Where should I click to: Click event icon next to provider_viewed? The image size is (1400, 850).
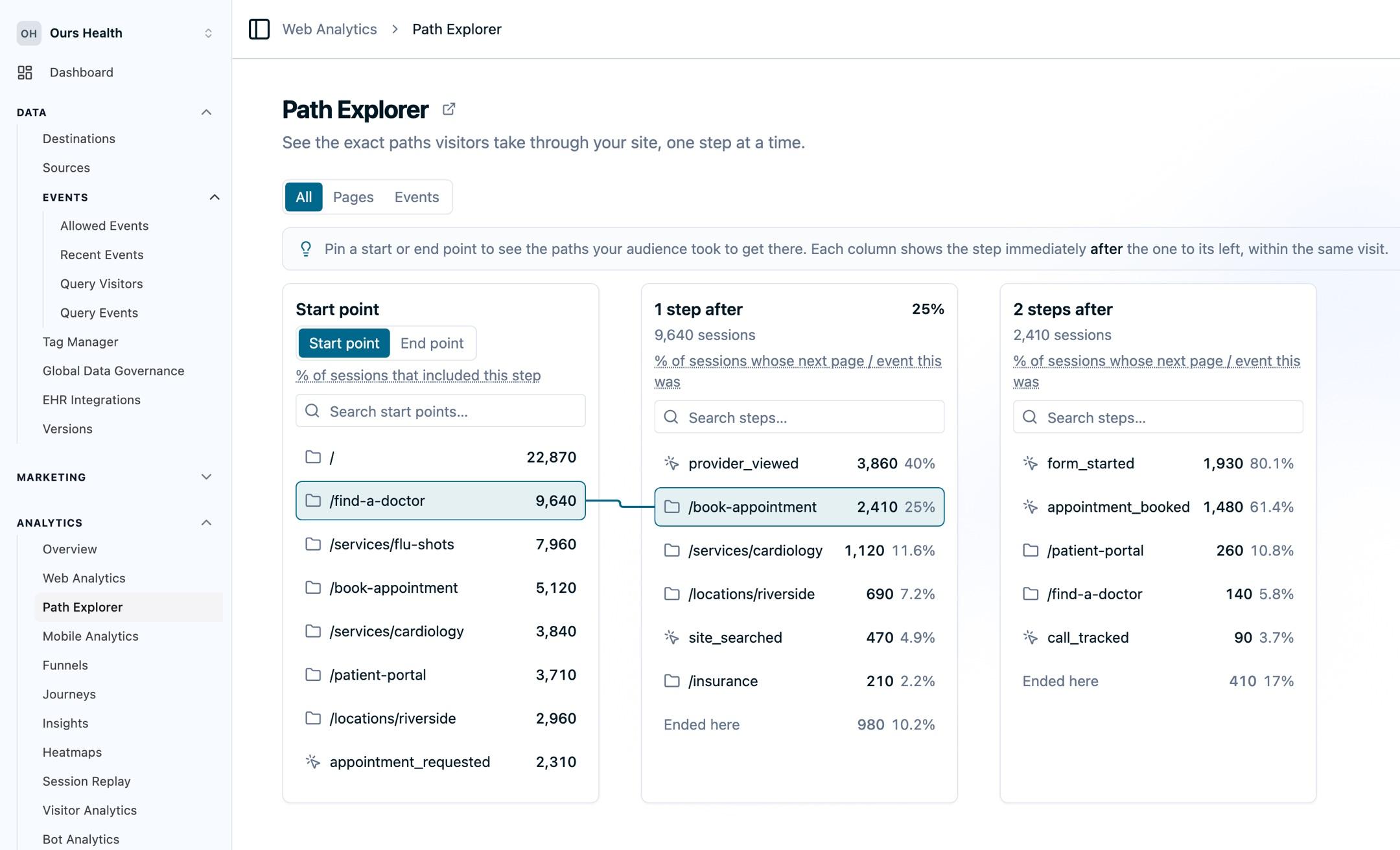point(671,463)
